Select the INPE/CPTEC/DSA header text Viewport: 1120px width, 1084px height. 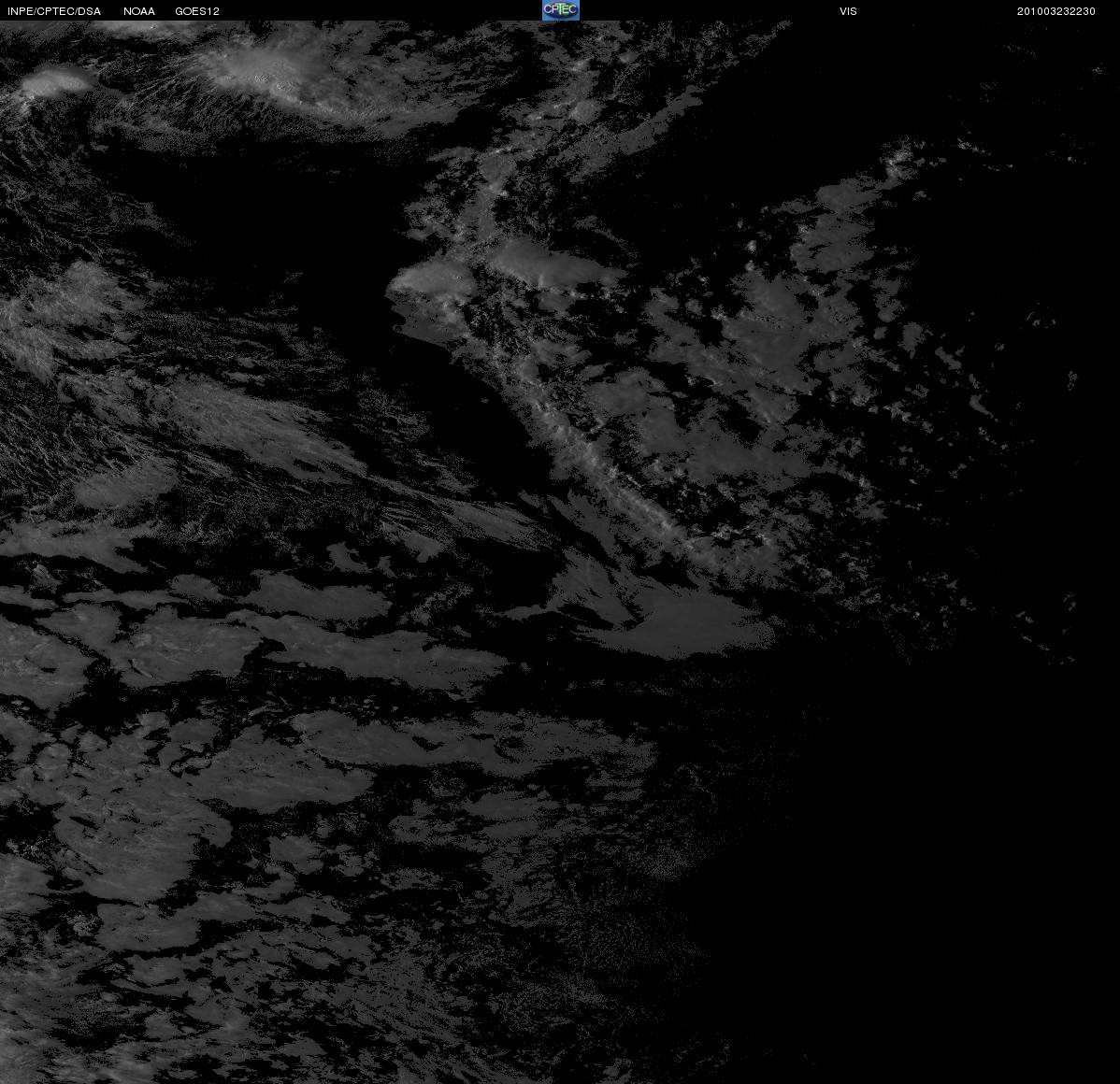pyautogui.click(x=54, y=11)
